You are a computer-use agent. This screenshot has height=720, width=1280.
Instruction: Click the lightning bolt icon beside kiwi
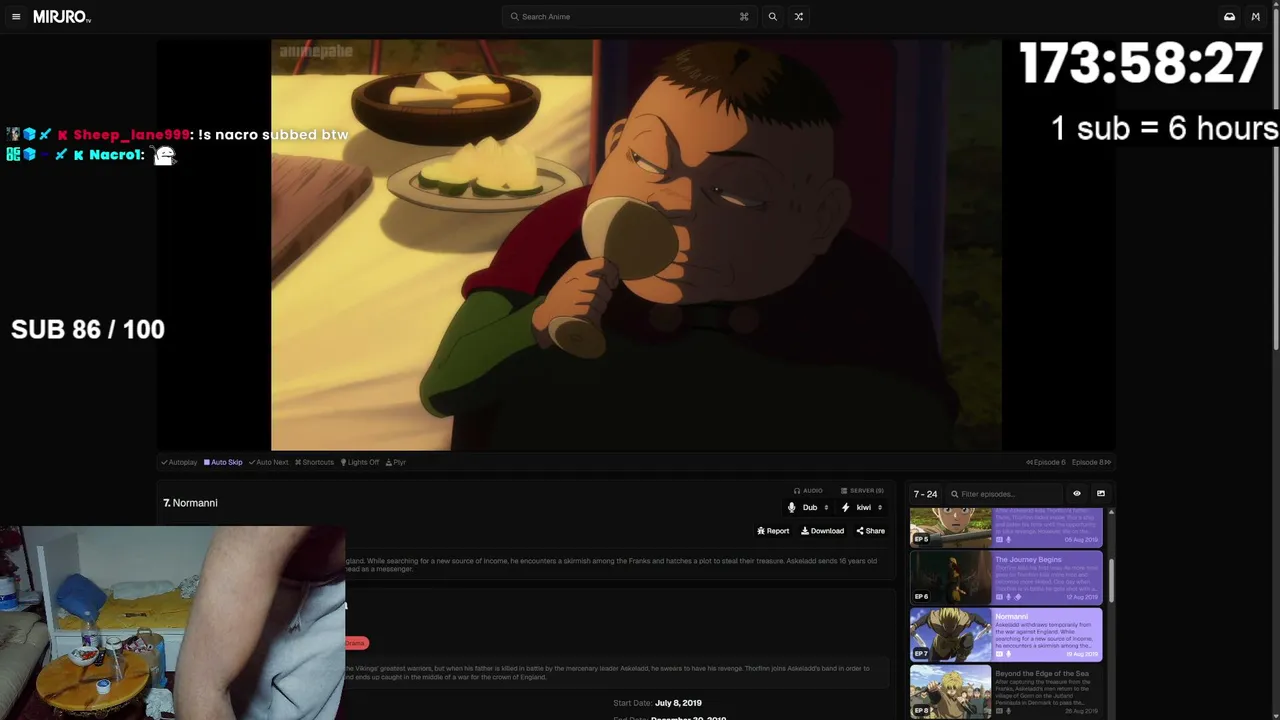tap(845, 508)
